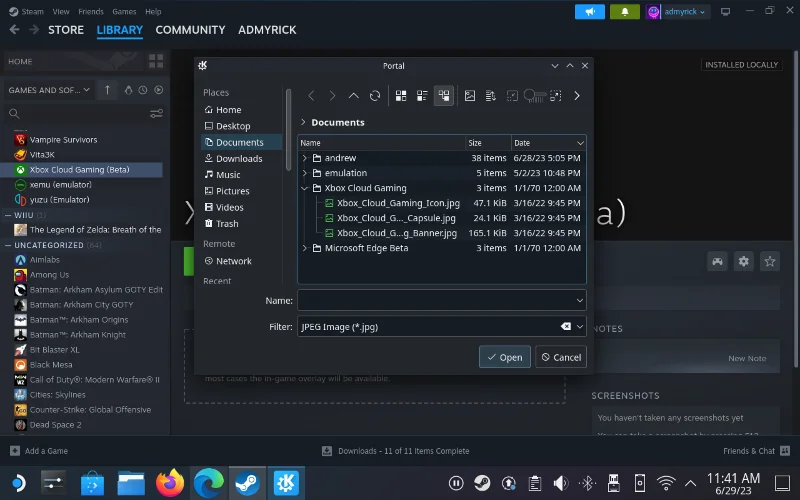800x500 pixels.
Task: Expand the andrew folder in file list
Action: pos(305,158)
